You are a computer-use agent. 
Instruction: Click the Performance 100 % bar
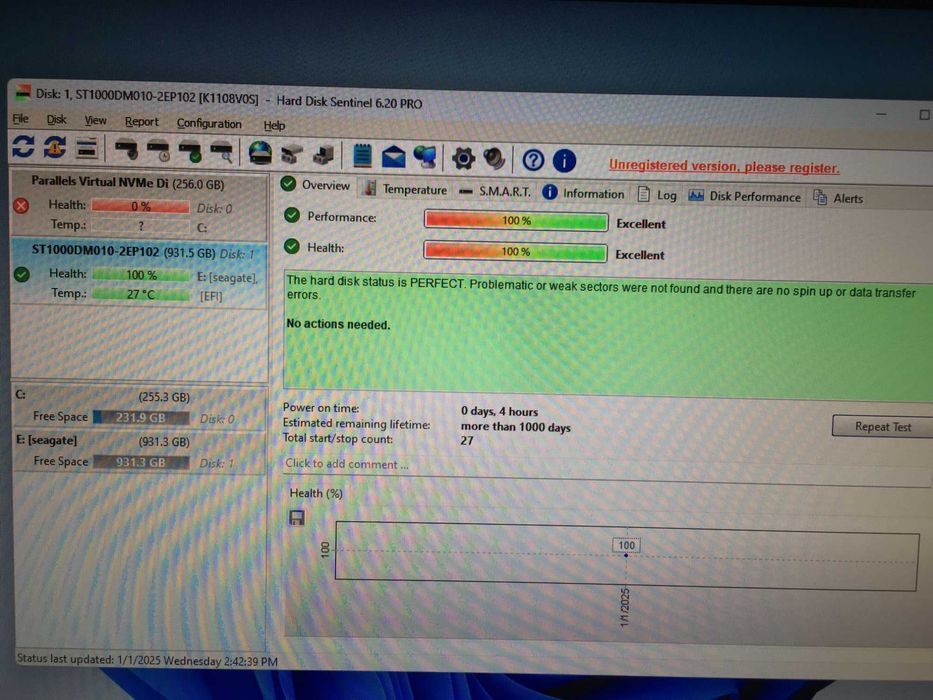[x=516, y=221]
